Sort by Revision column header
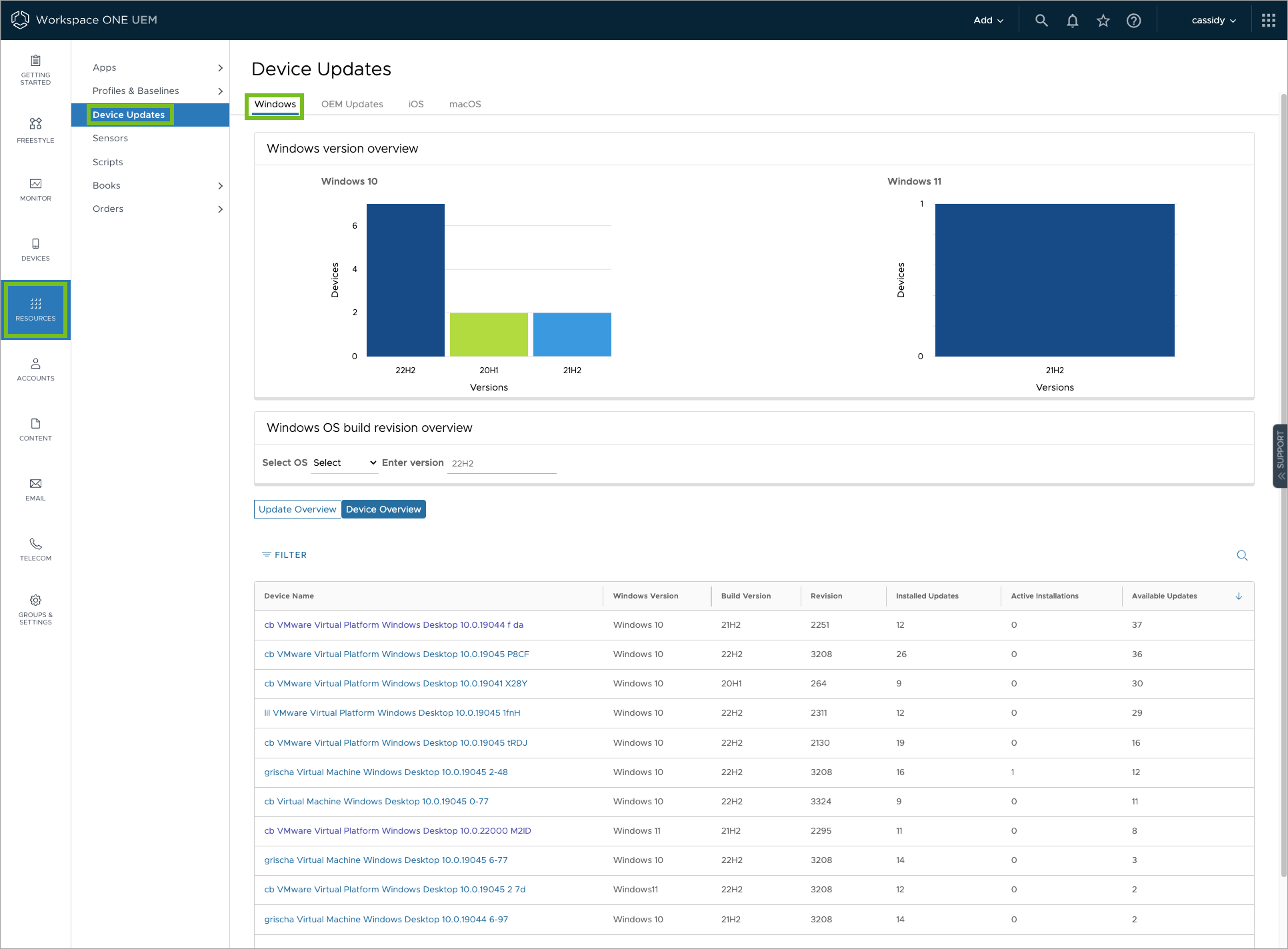Viewport: 1288px width, 949px height. coord(826,596)
